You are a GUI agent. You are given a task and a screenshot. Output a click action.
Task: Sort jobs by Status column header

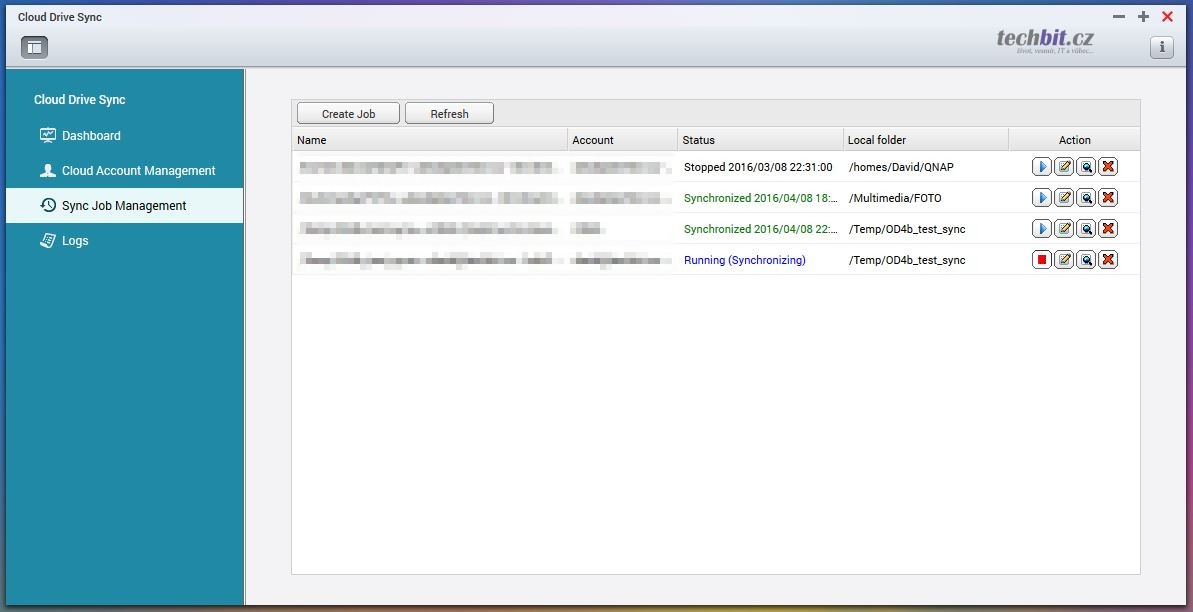click(x=699, y=140)
